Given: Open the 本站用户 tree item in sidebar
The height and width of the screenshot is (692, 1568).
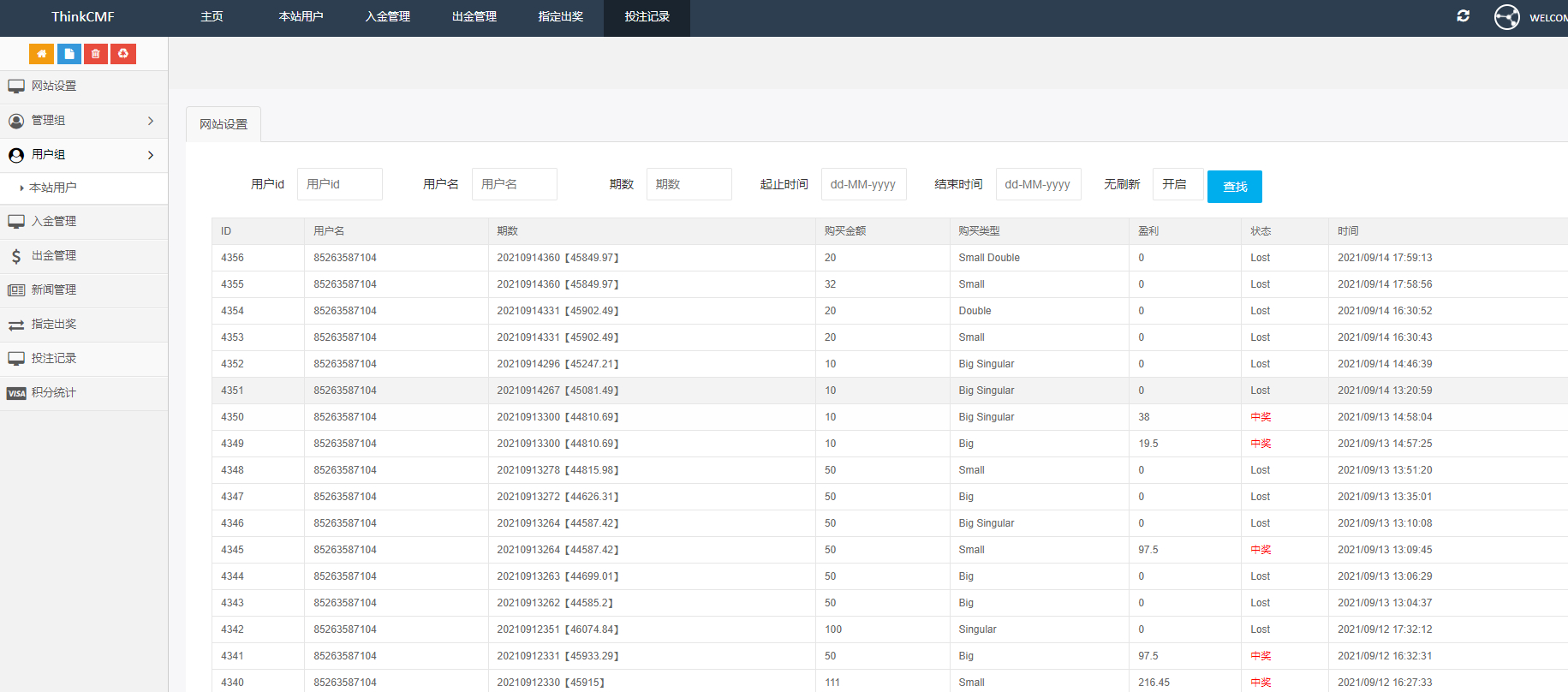Looking at the screenshot, I should [x=53, y=188].
